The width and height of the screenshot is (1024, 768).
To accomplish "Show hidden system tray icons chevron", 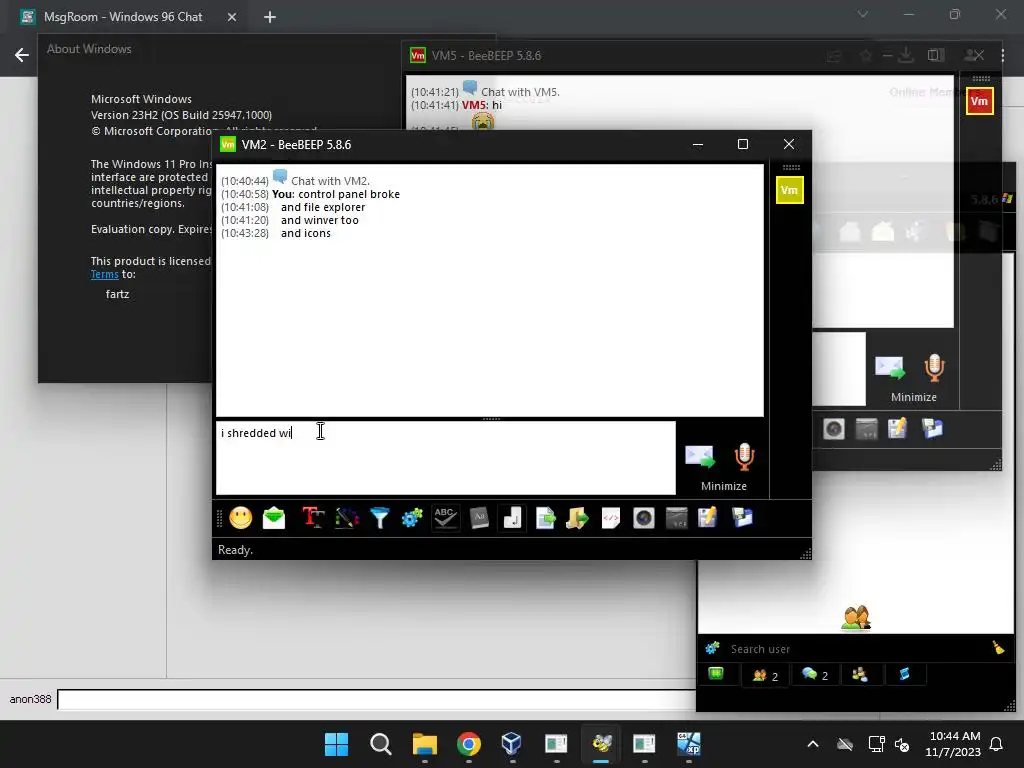I will pos(813,744).
